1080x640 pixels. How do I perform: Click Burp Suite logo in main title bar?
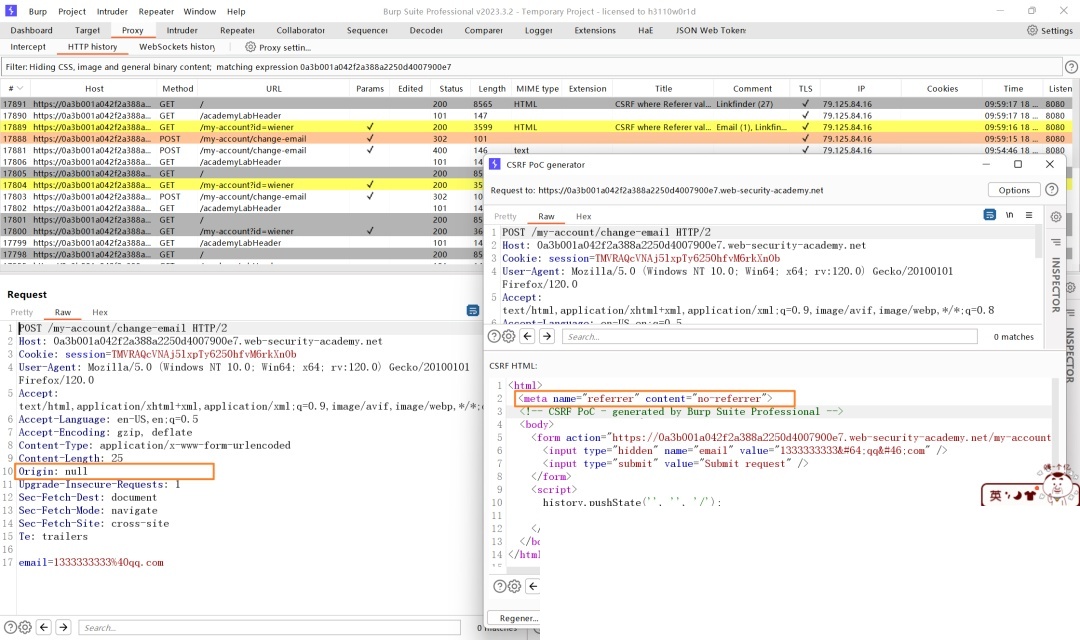(11, 11)
